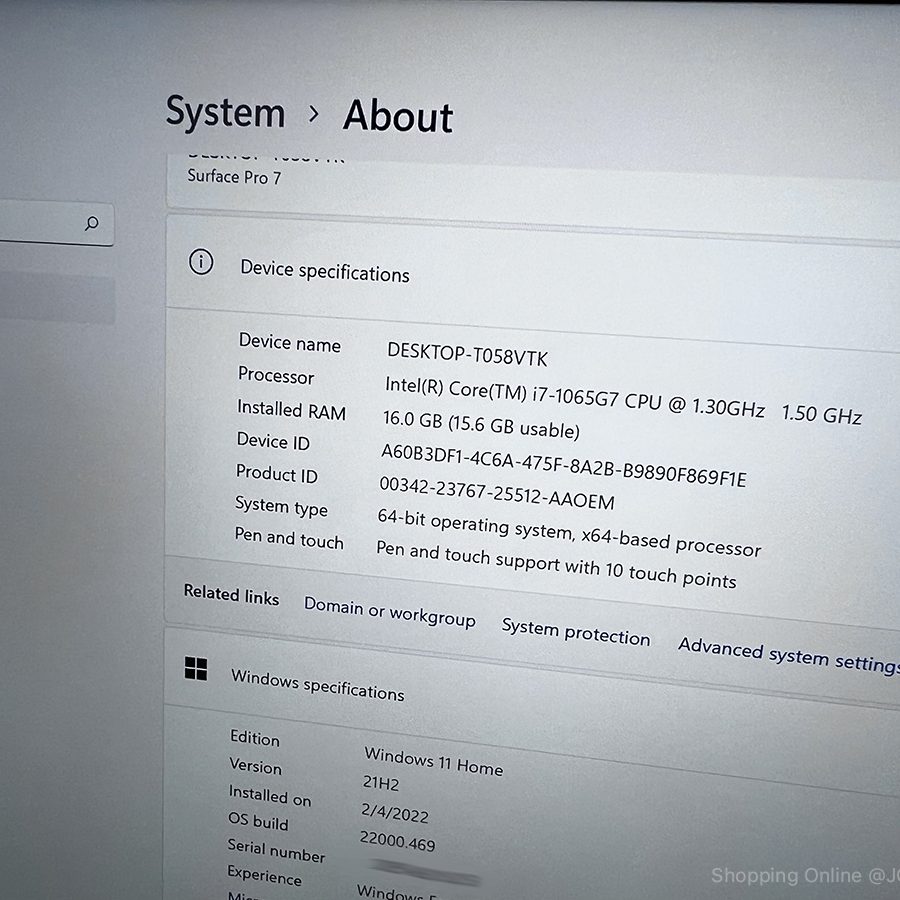Click the Installed on label
This screenshot has height=900, width=900.
pos(270,796)
